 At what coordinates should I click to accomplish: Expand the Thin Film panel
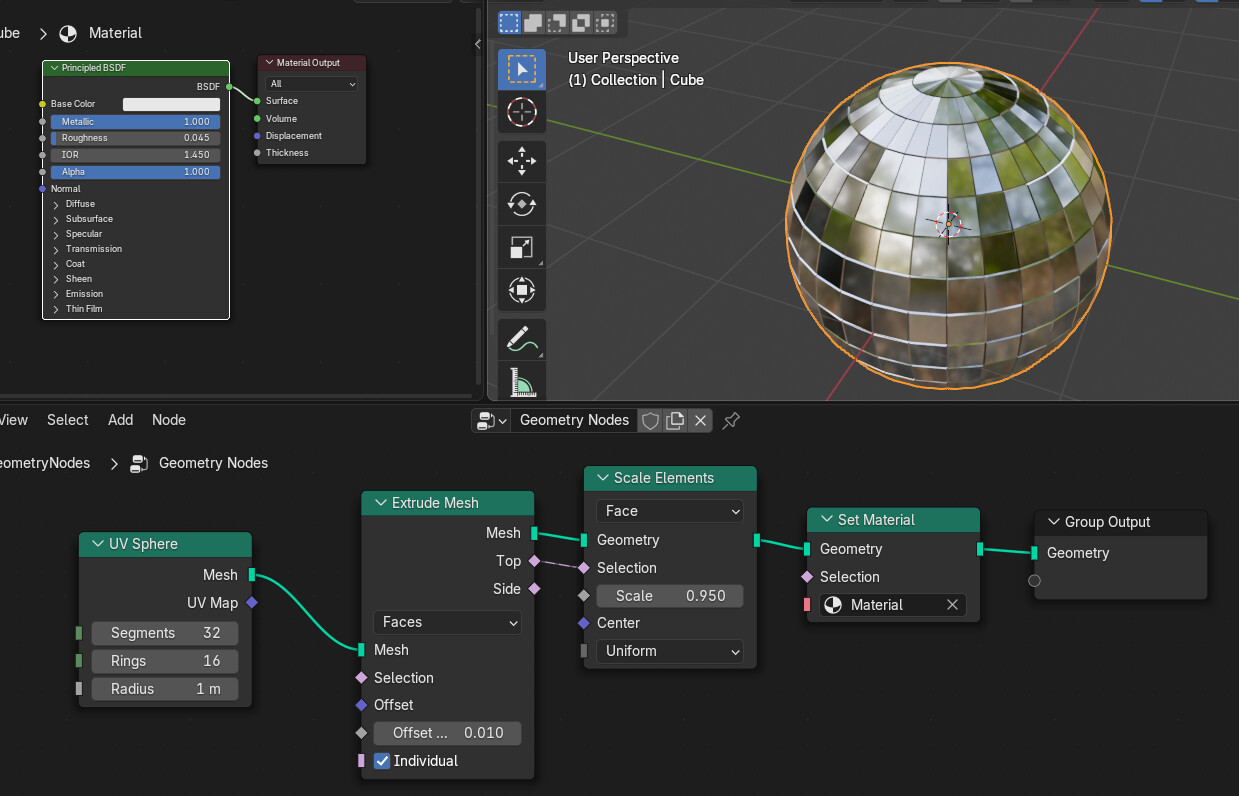pyautogui.click(x=56, y=309)
